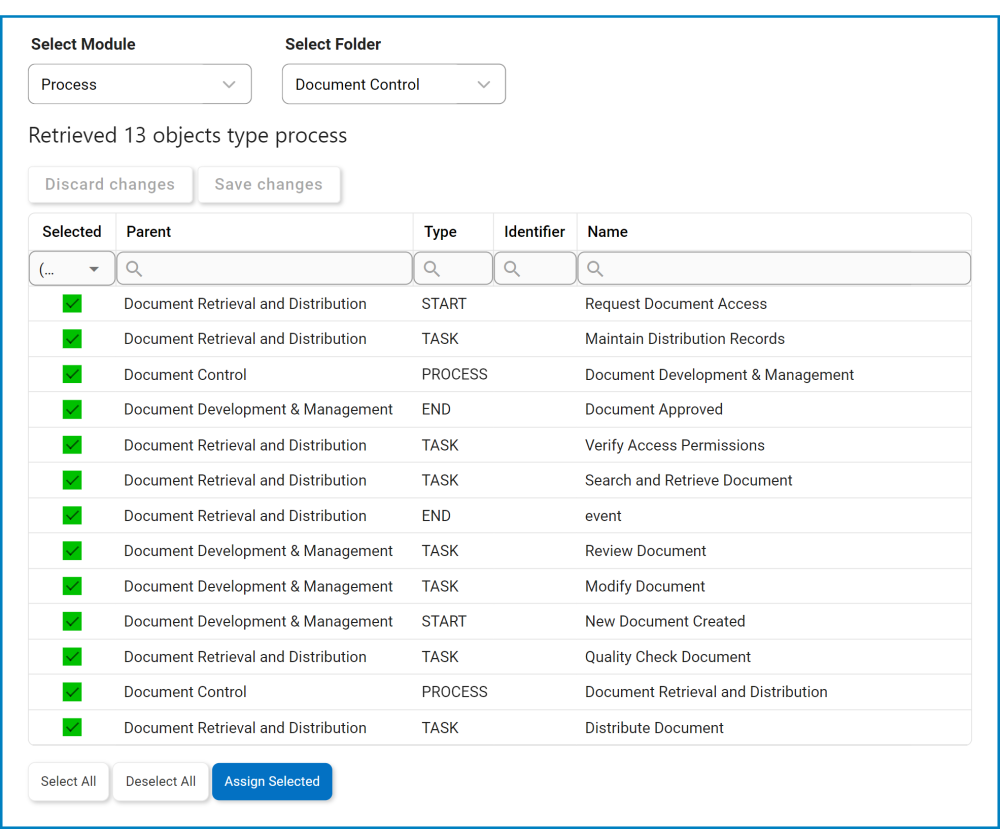The width and height of the screenshot is (1000, 829).
Task: Toggle checkbox for Document Approved row
Action: (x=72, y=410)
